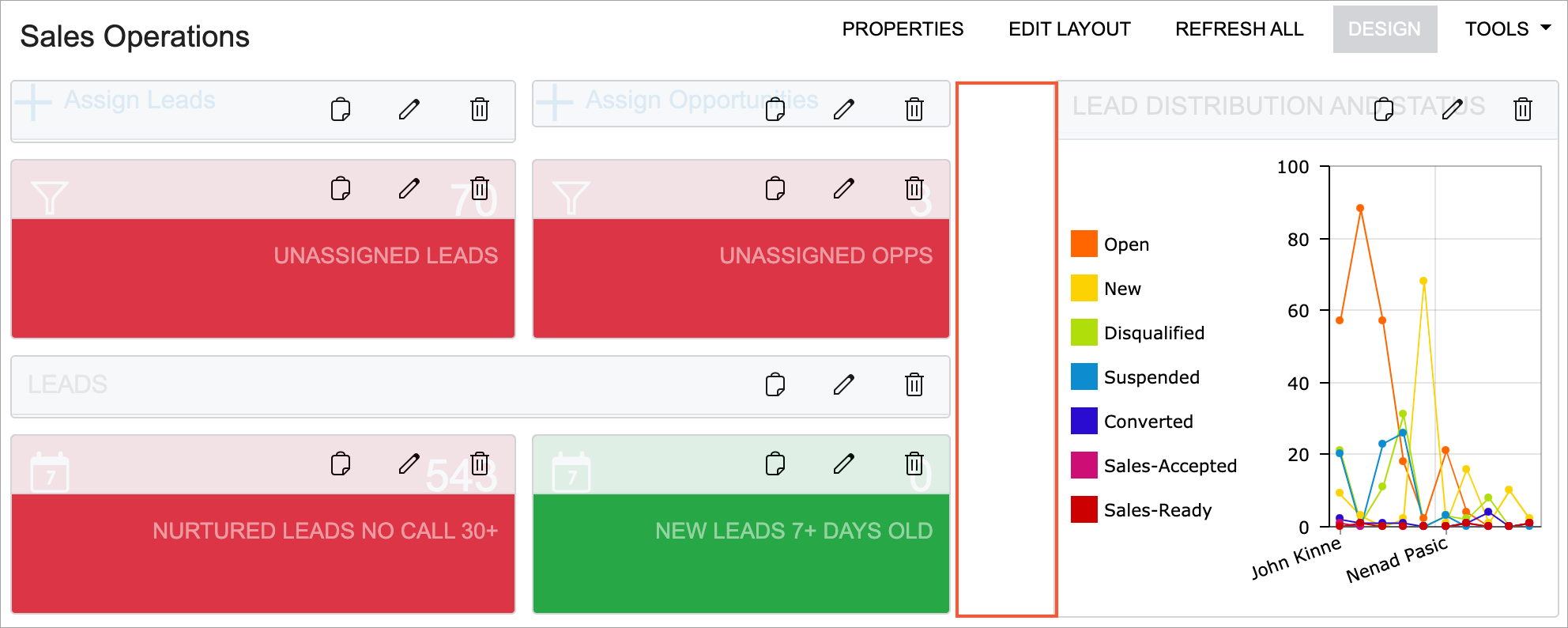Copy the Lead Distribution and Status widget
This screenshot has height=628, width=1568.
pos(1384,109)
